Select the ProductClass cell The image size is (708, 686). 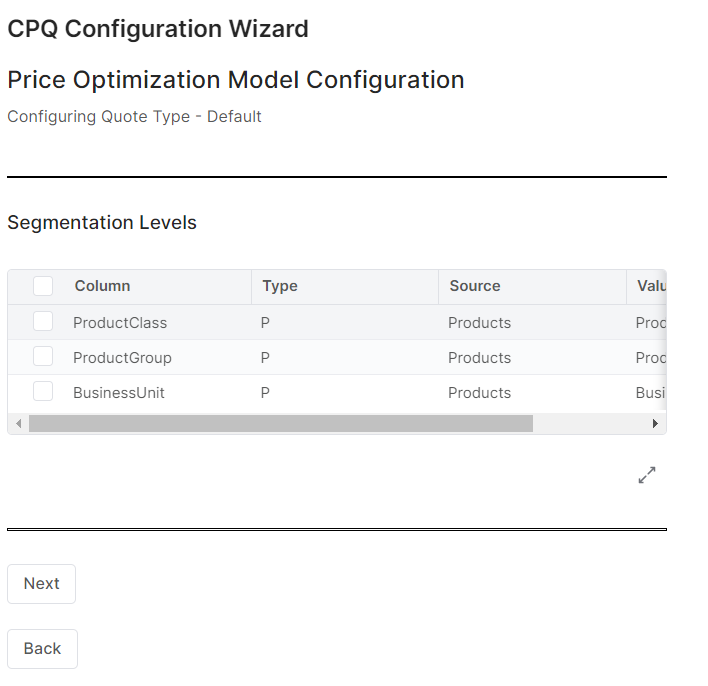click(x=120, y=323)
